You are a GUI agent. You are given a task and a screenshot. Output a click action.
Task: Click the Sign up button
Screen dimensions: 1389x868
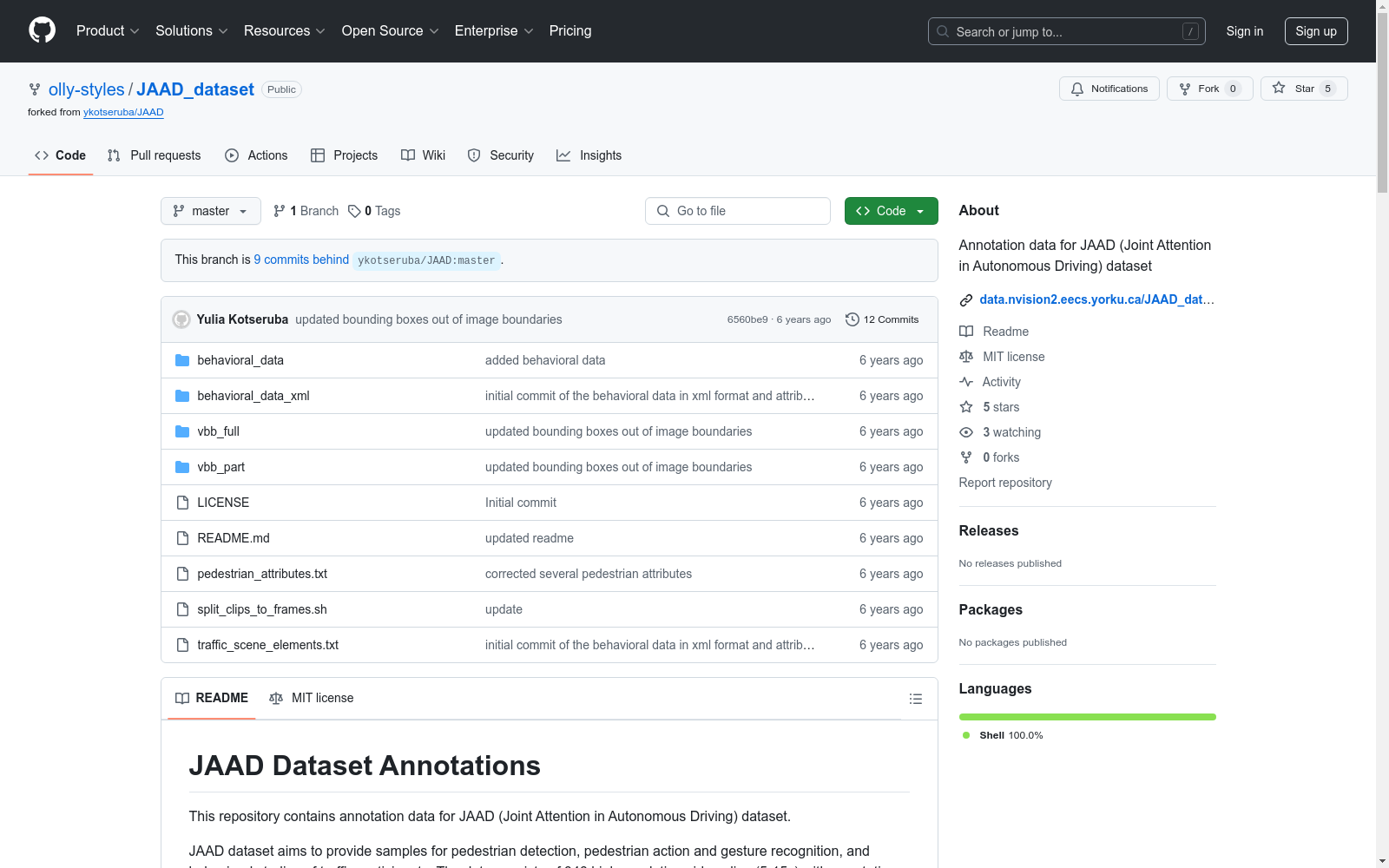click(x=1316, y=31)
